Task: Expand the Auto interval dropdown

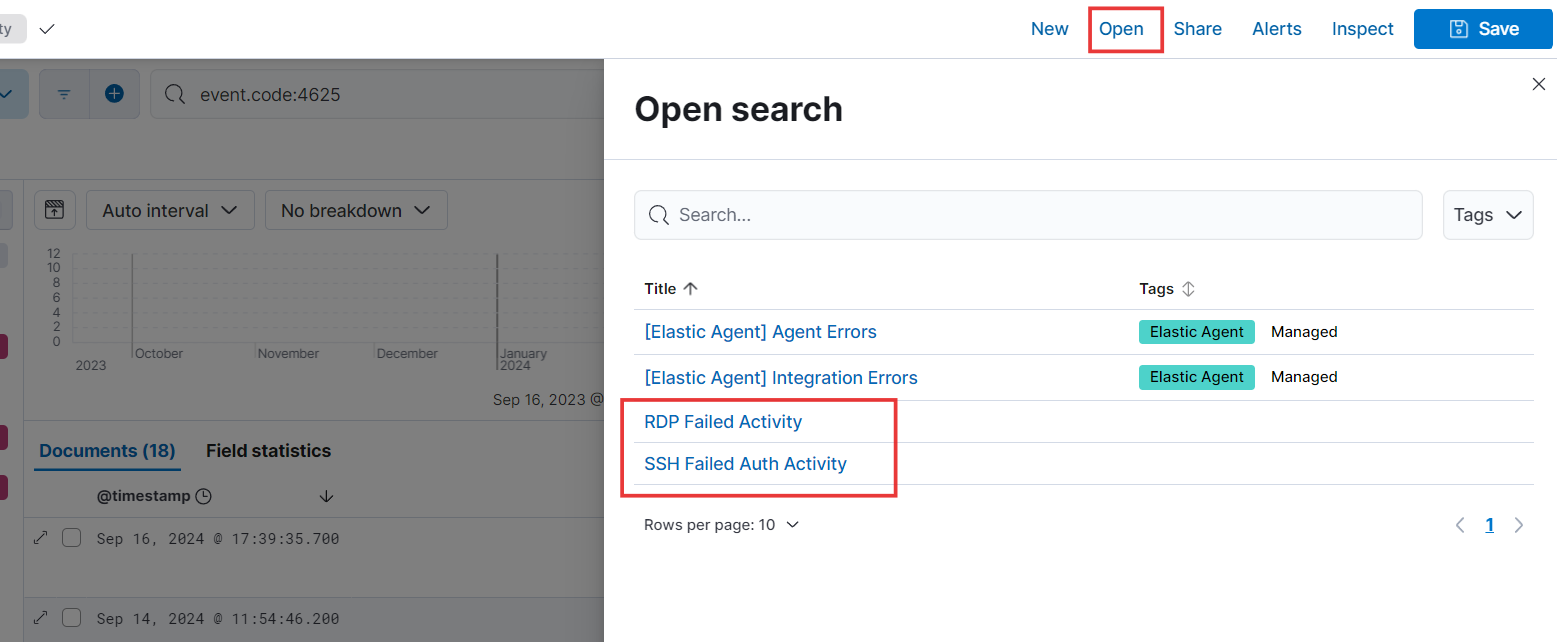Action: pyautogui.click(x=170, y=210)
